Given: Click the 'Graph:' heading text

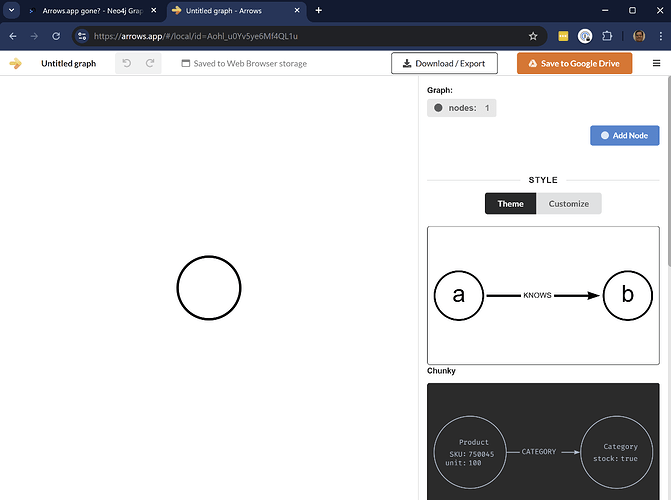Looking at the screenshot, I should click(439, 90).
